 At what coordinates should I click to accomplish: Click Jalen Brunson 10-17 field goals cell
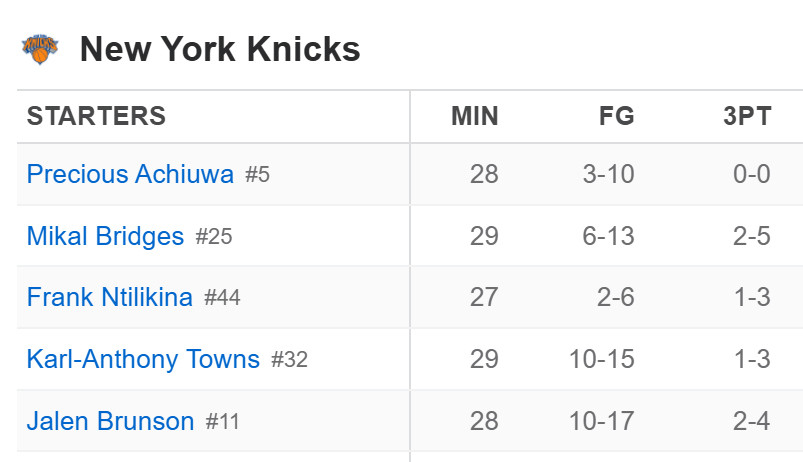coord(602,421)
